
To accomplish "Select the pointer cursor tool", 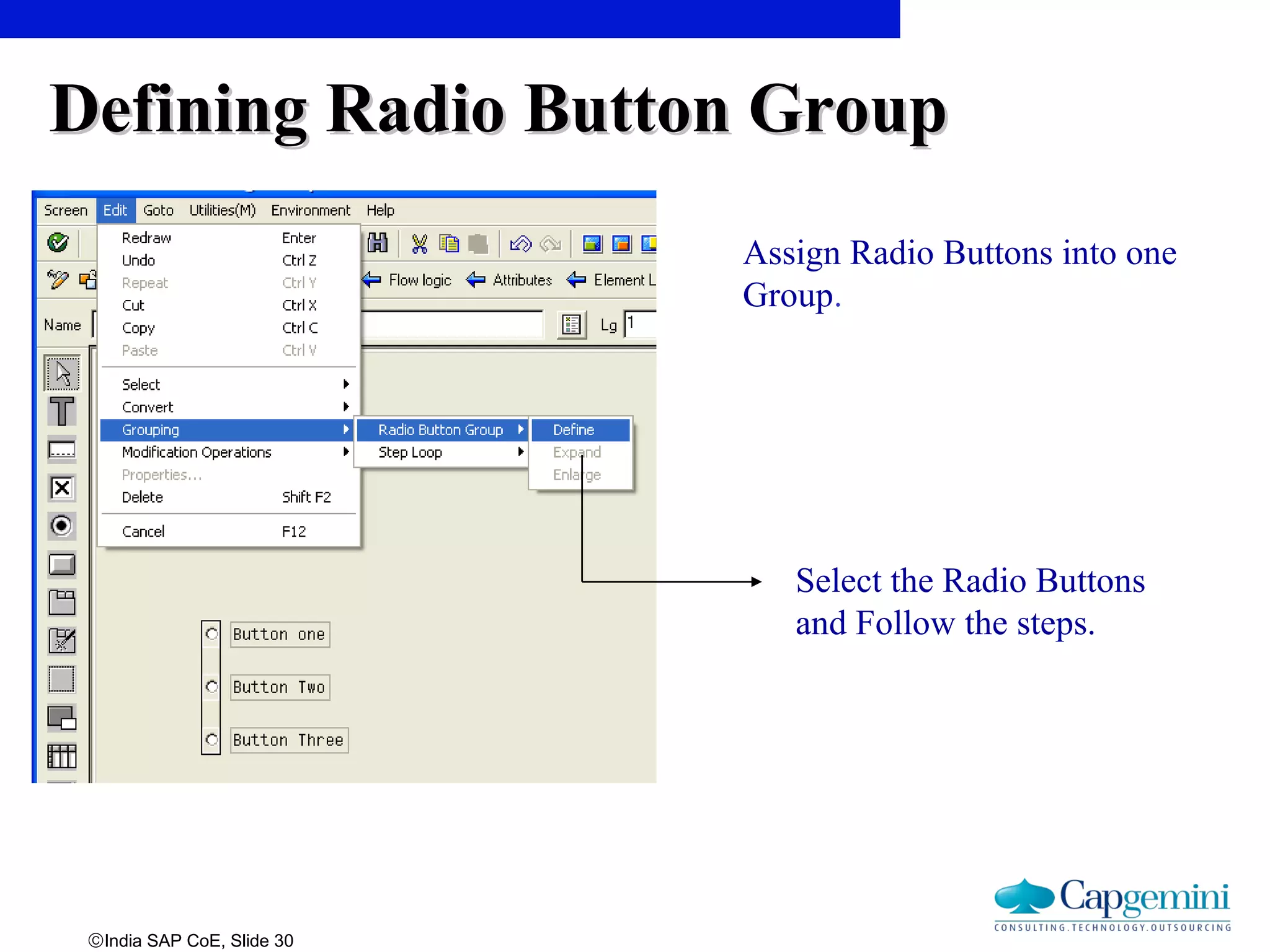I will 62,373.
